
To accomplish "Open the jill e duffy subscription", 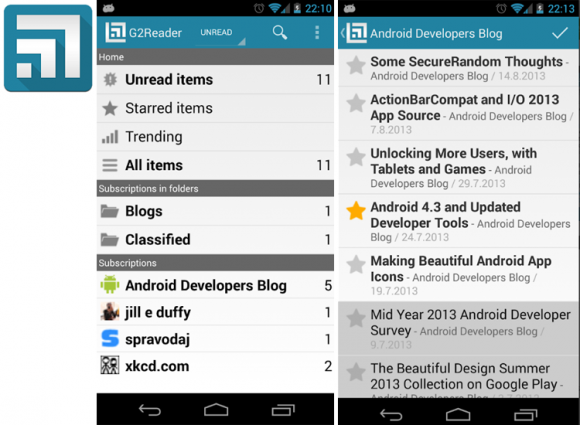I will [215, 312].
